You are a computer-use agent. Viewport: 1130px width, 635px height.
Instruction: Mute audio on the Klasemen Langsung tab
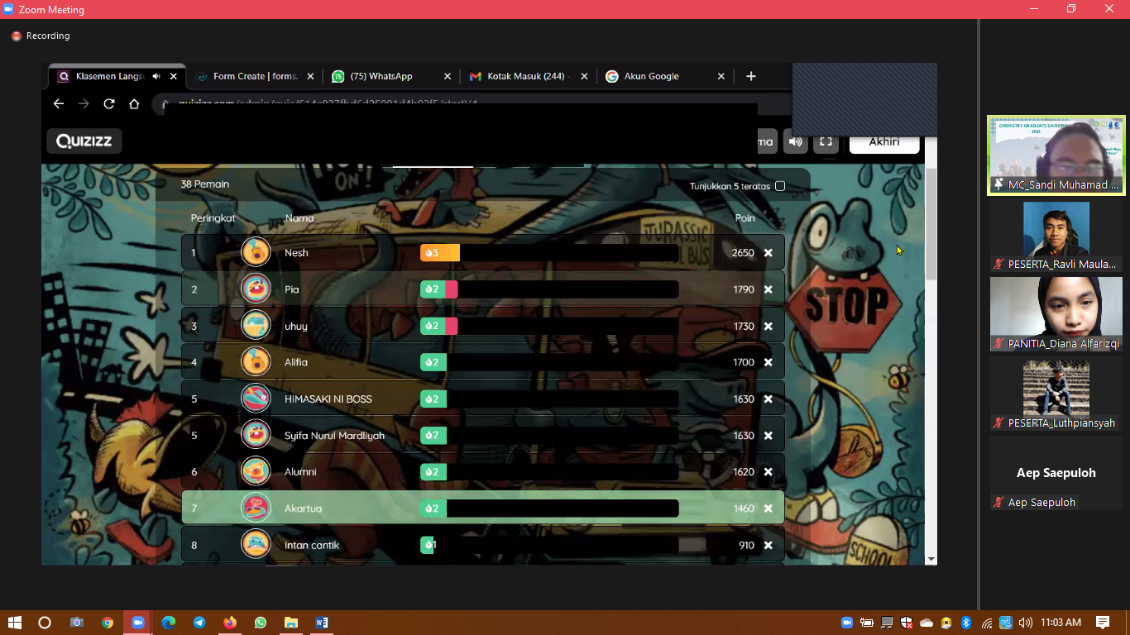tap(156, 76)
